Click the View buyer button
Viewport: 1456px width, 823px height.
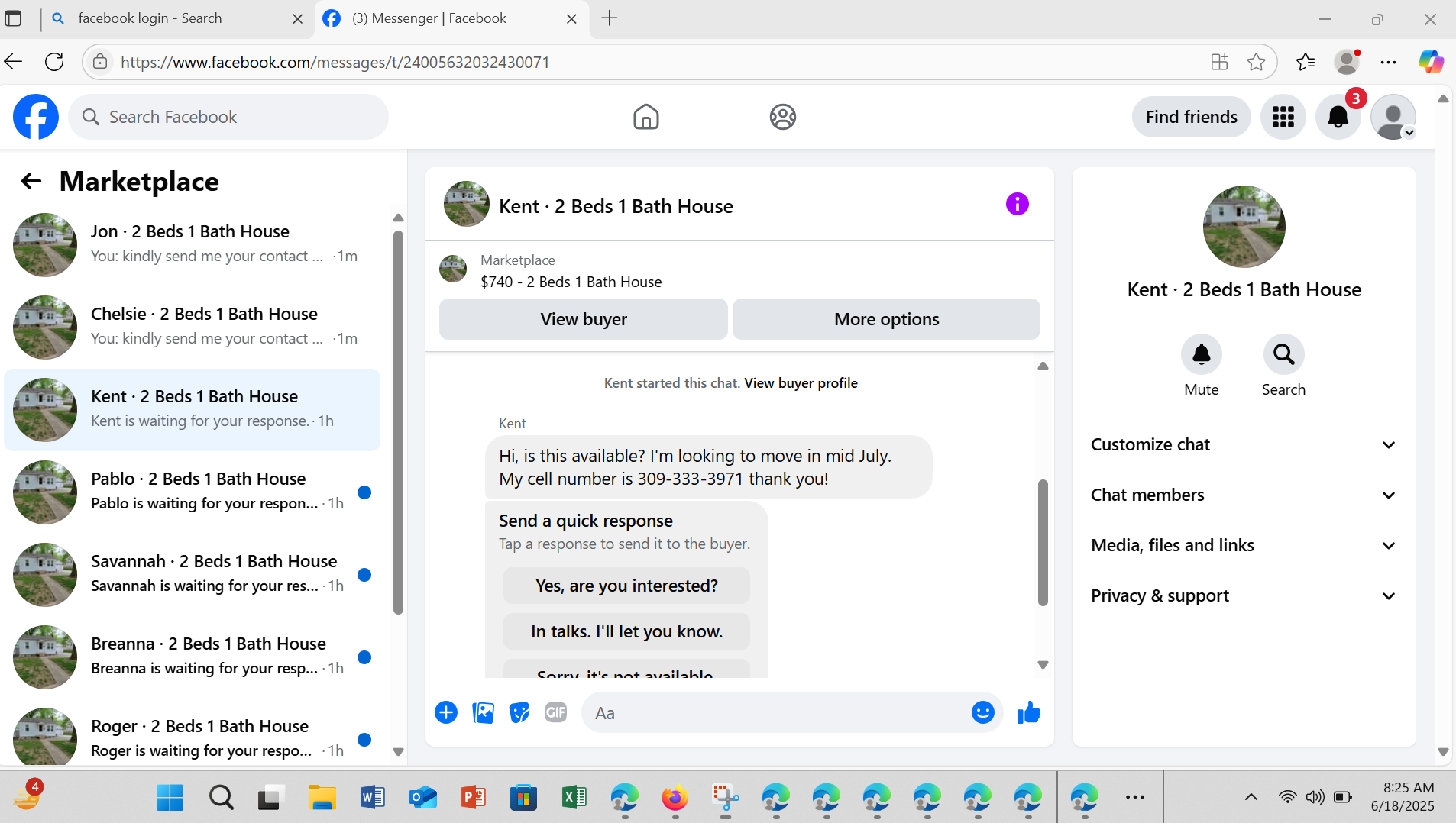click(x=583, y=319)
